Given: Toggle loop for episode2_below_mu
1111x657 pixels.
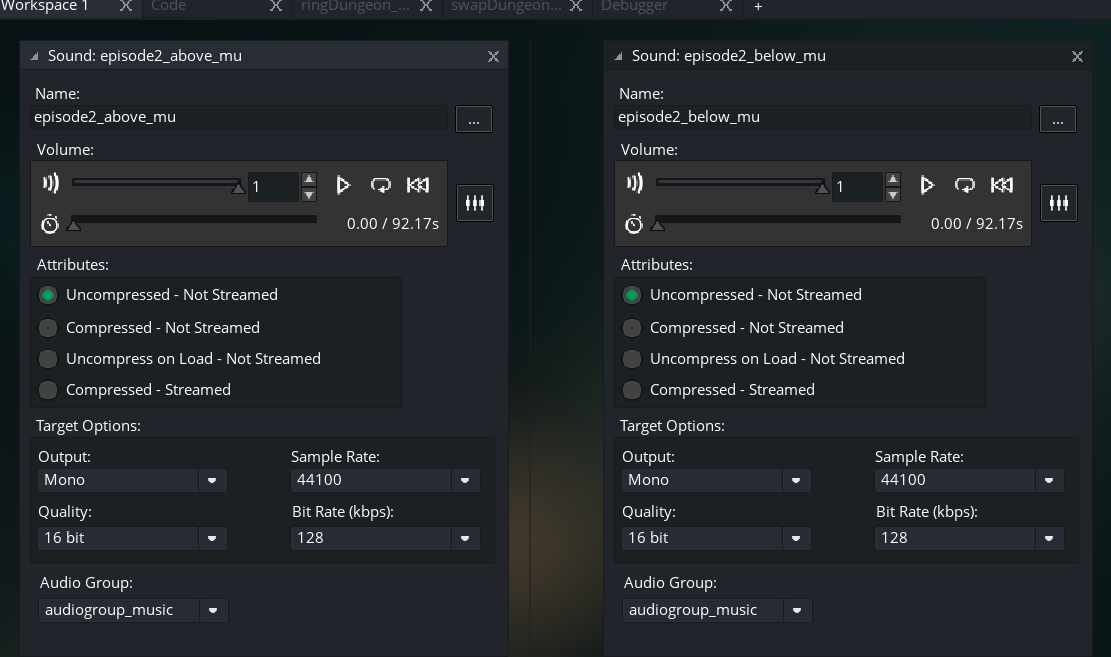Looking at the screenshot, I should tap(964, 185).
